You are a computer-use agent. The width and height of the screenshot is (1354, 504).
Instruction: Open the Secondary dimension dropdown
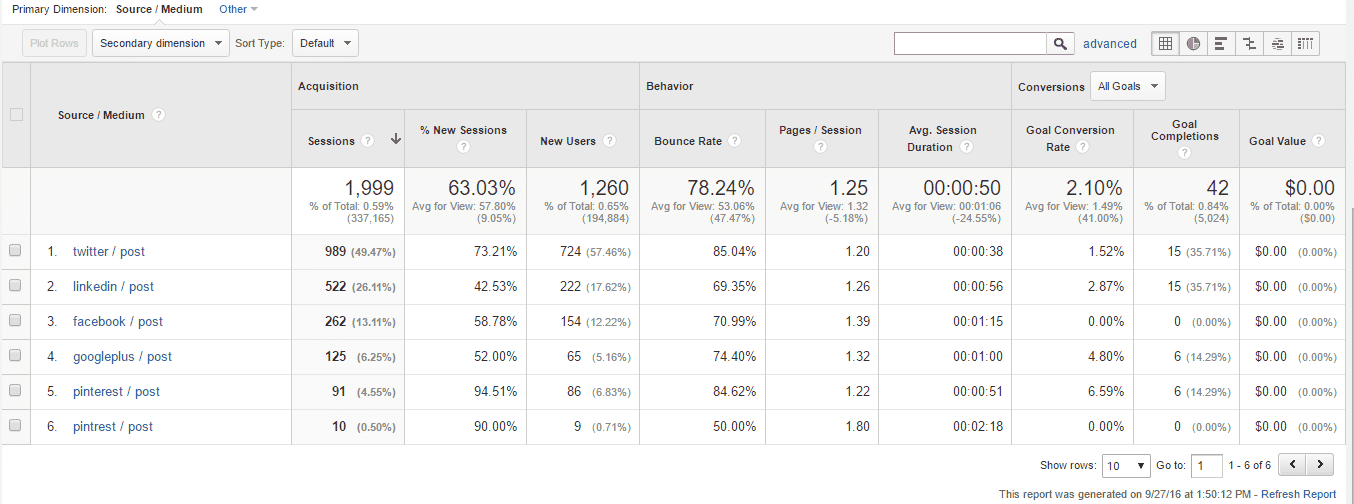[x=160, y=43]
